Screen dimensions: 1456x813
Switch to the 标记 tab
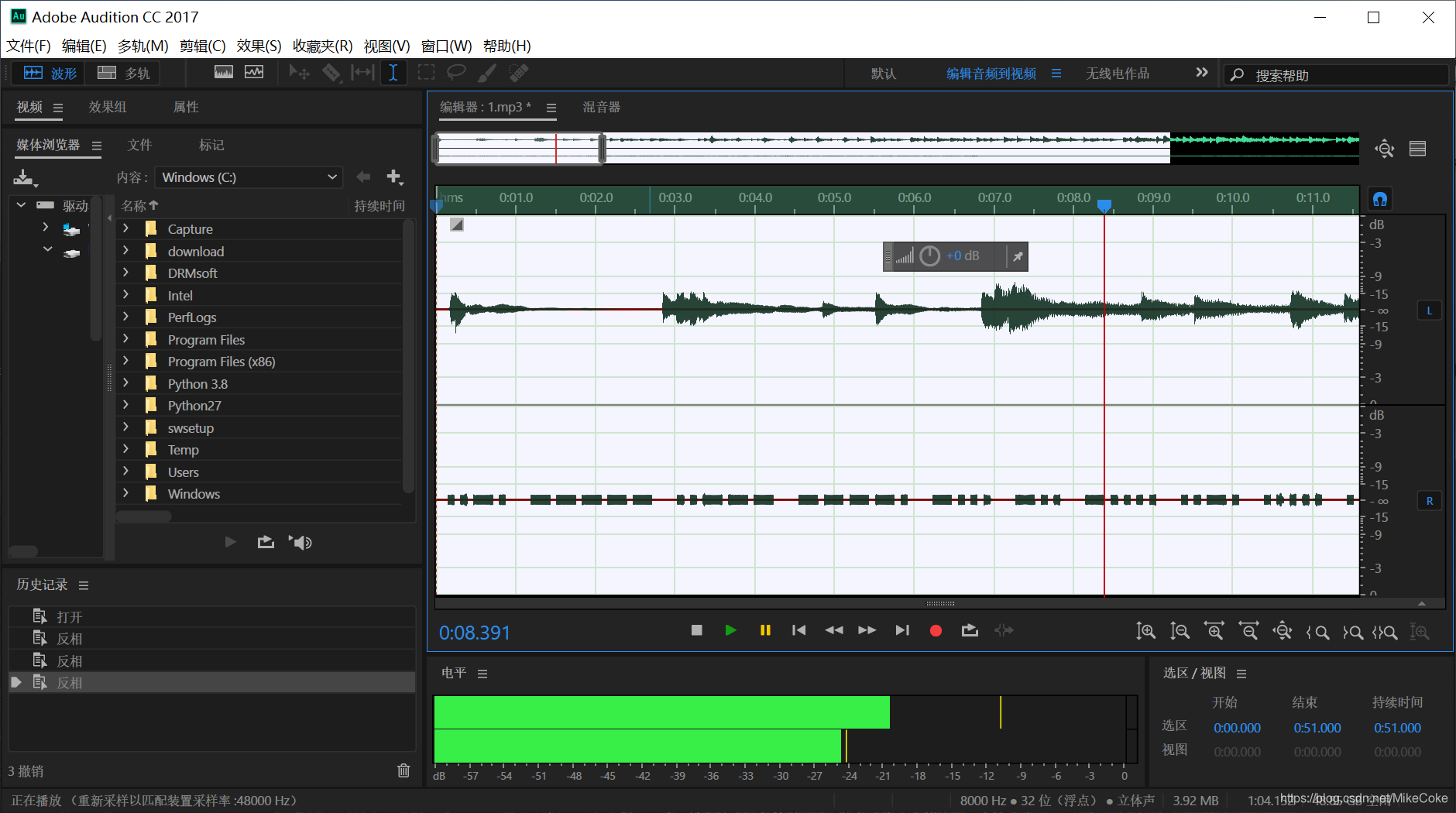coord(211,145)
